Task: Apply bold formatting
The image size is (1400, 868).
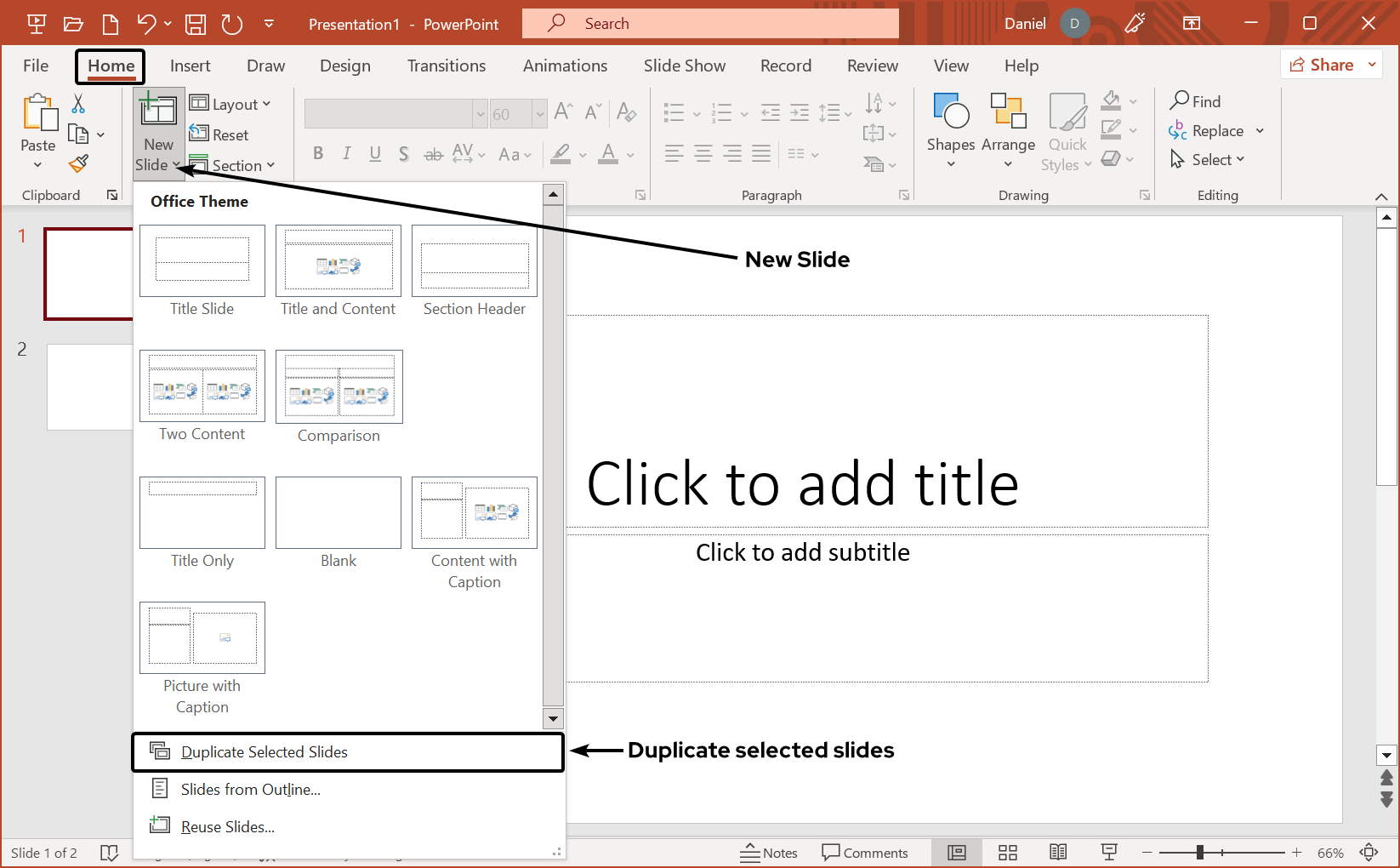Action: coord(319,153)
